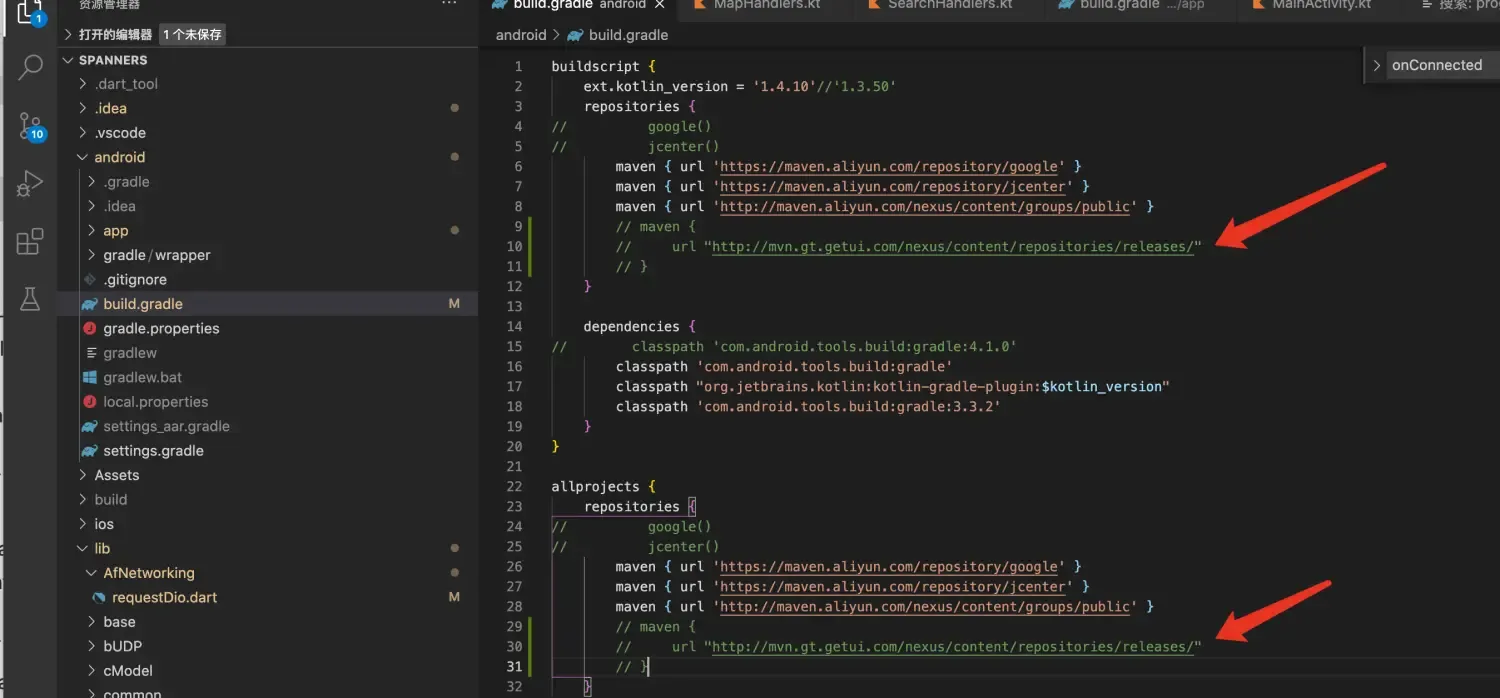1500x698 pixels.
Task: Collapse the android folder
Action: coord(119,157)
